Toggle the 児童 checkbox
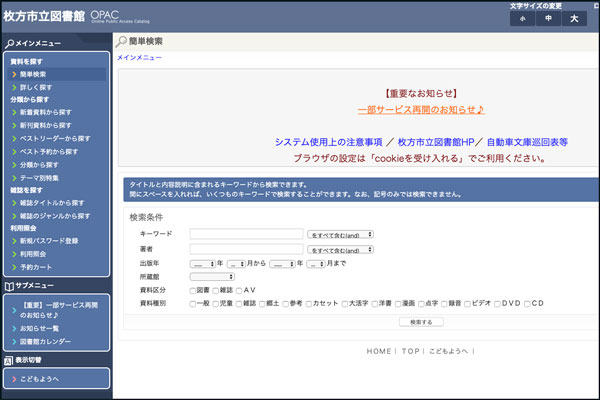The height and width of the screenshot is (400, 600). (218, 303)
